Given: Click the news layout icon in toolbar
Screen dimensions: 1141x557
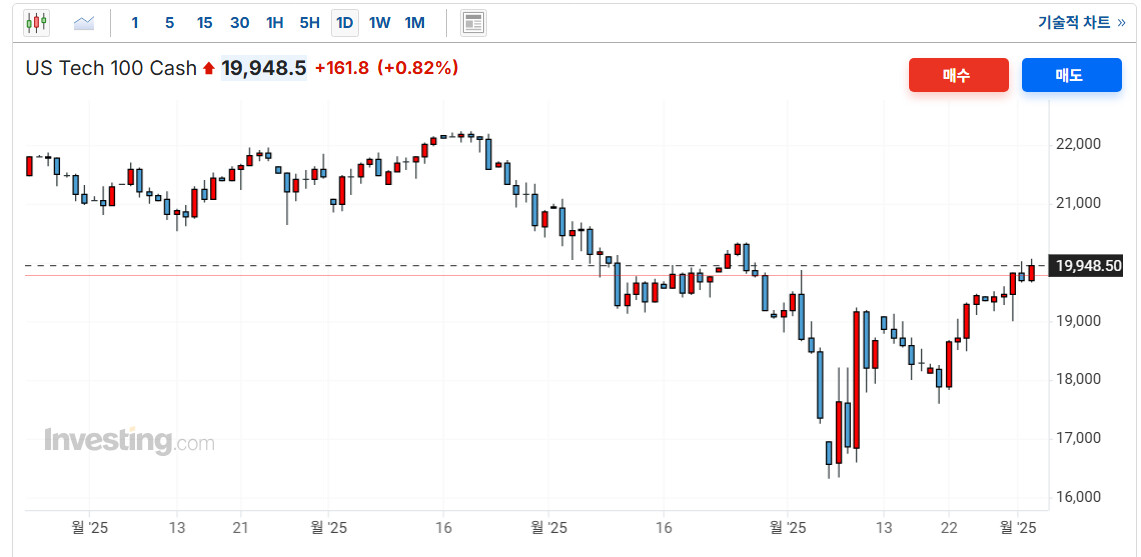Looking at the screenshot, I should pos(473,22).
